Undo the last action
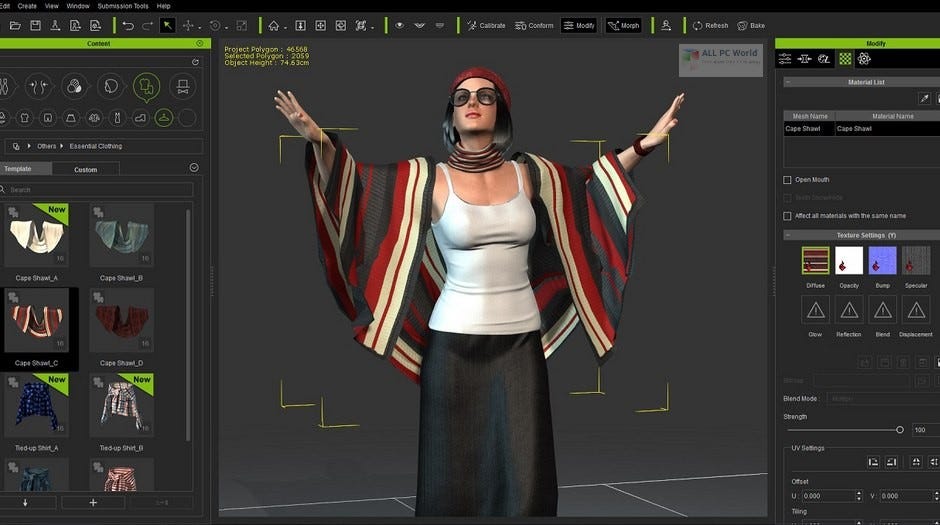The height and width of the screenshot is (525, 940). coord(128,26)
